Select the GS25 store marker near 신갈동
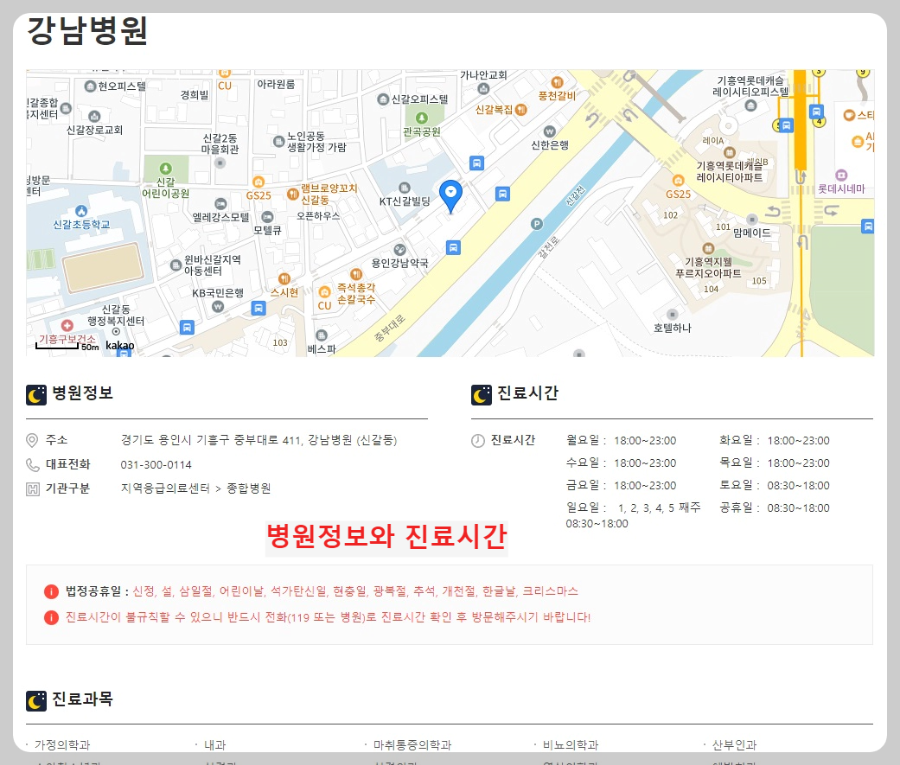Viewport: 900px width, 765px height. click(x=257, y=183)
